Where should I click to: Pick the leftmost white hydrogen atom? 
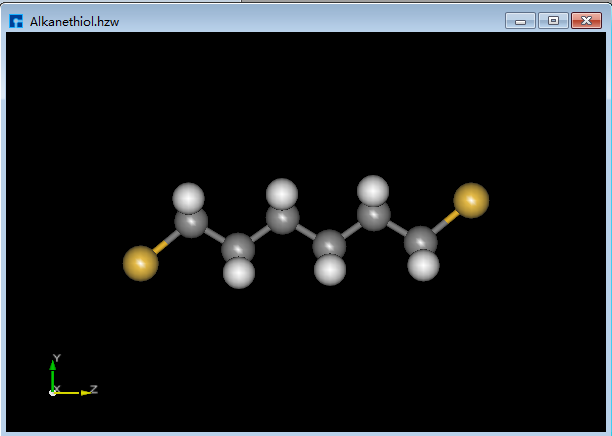tap(188, 197)
